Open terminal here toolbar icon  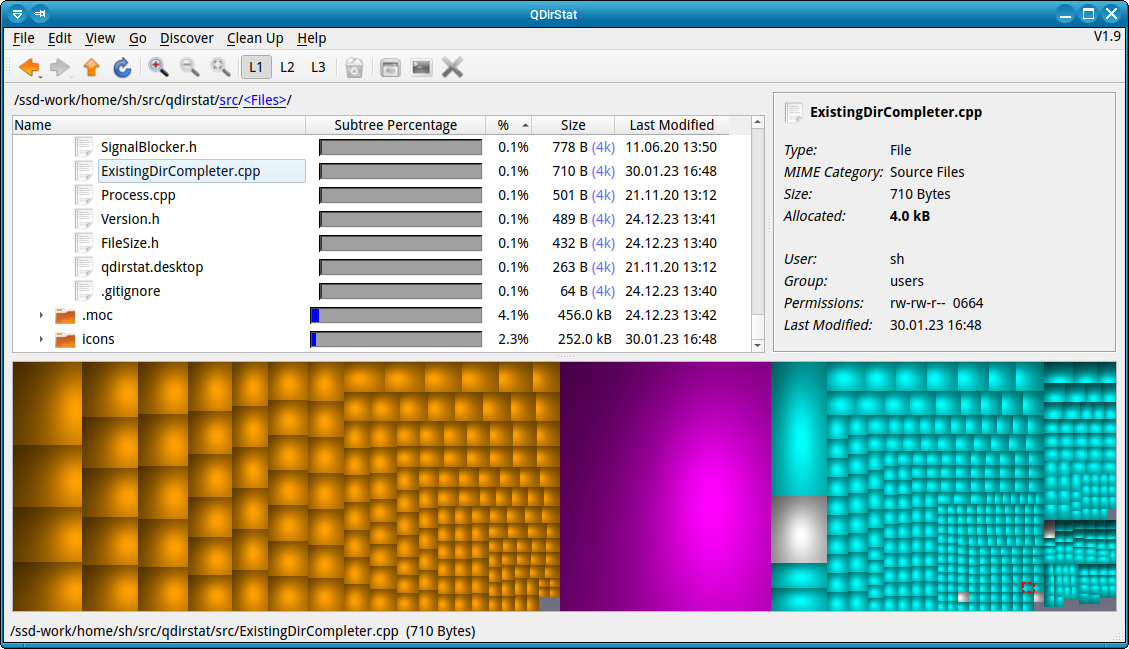pos(421,68)
